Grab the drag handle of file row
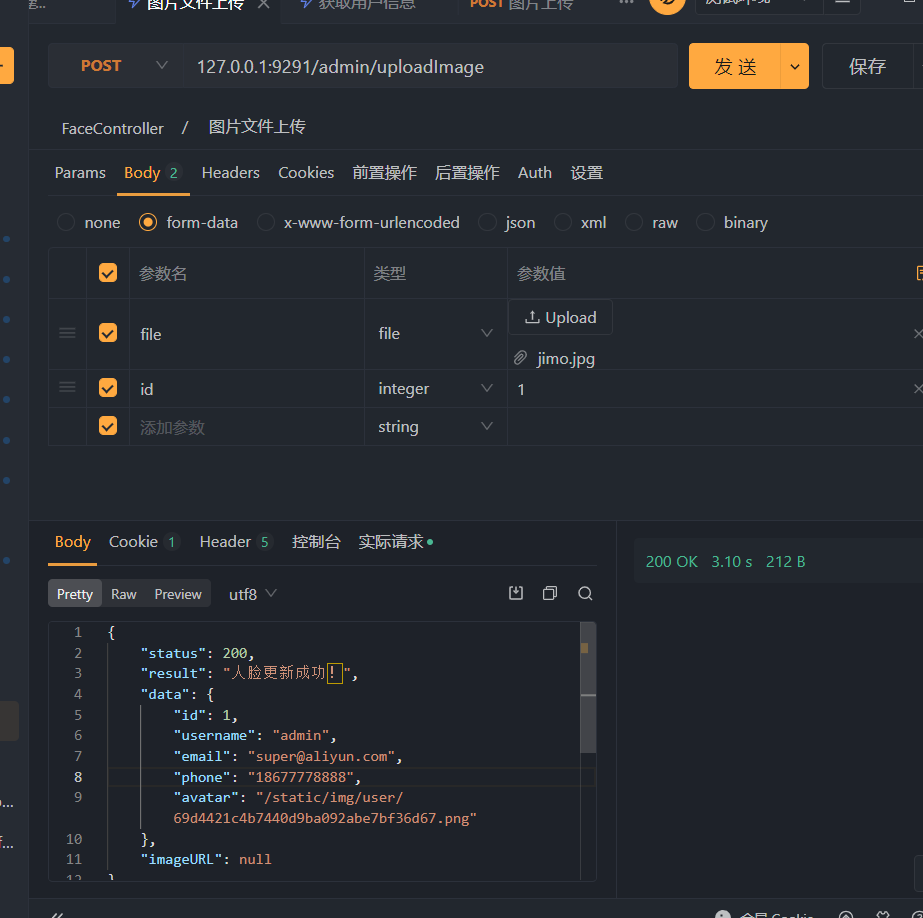 (x=67, y=333)
